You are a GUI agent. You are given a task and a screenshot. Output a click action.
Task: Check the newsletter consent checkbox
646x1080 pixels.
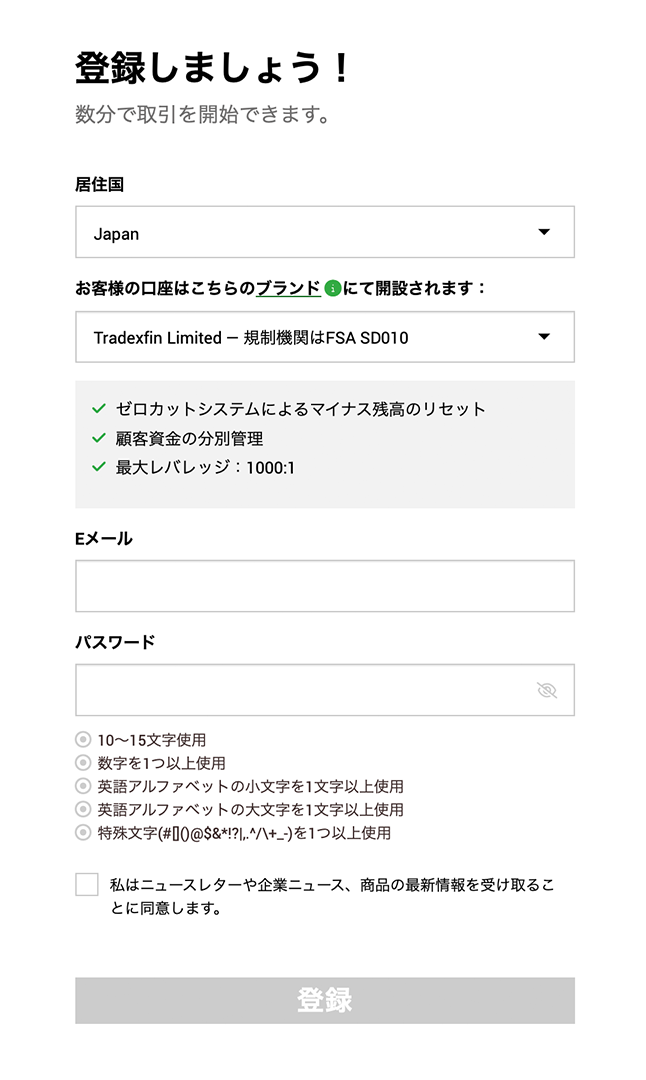click(87, 884)
